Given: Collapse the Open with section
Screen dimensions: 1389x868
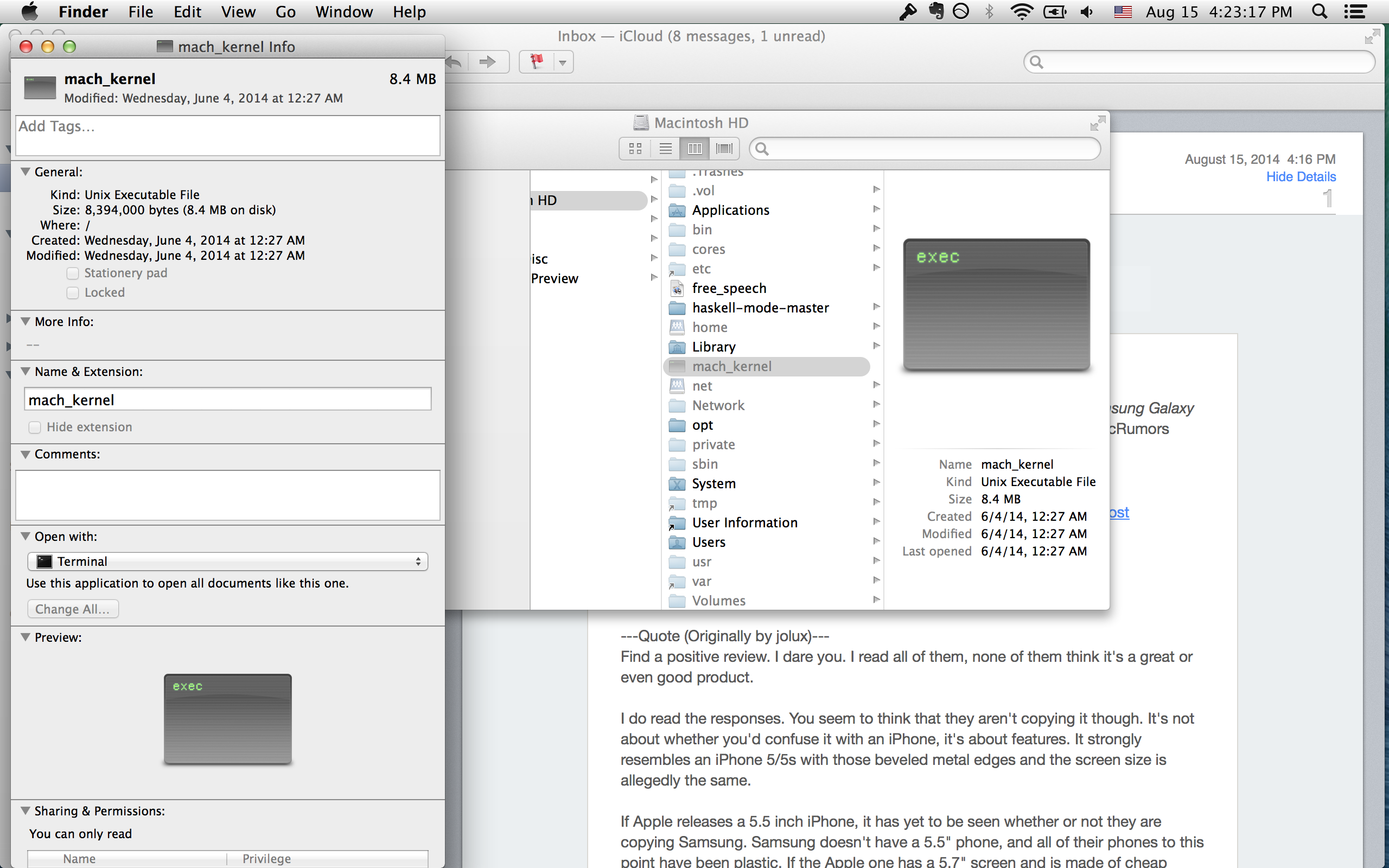Looking at the screenshot, I should [26, 536].
